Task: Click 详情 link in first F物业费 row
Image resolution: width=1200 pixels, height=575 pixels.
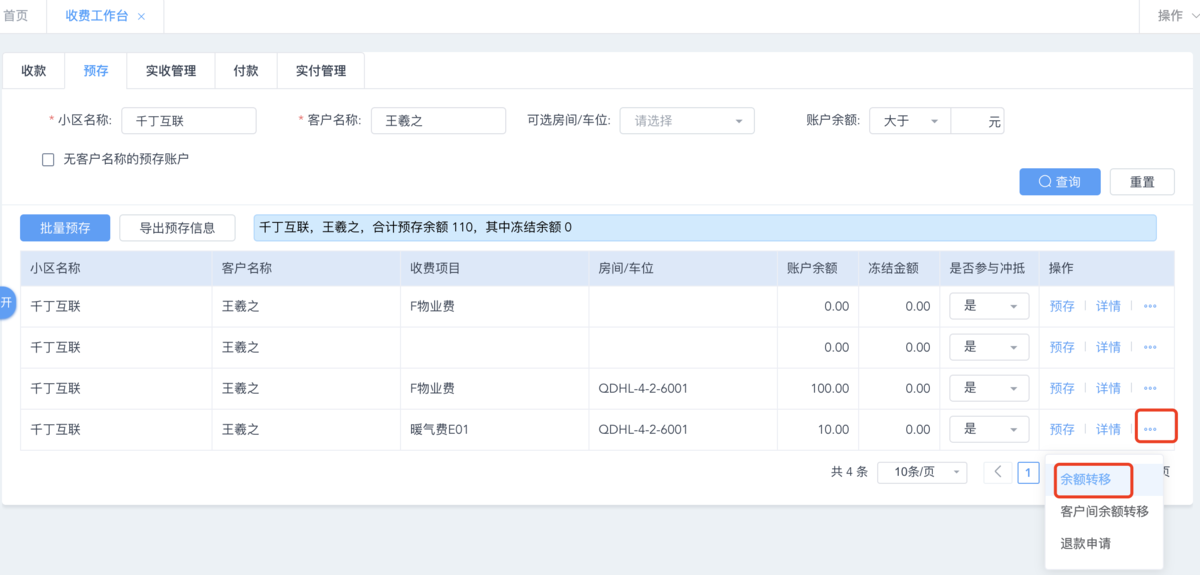Action: (x=1108, y=307)
